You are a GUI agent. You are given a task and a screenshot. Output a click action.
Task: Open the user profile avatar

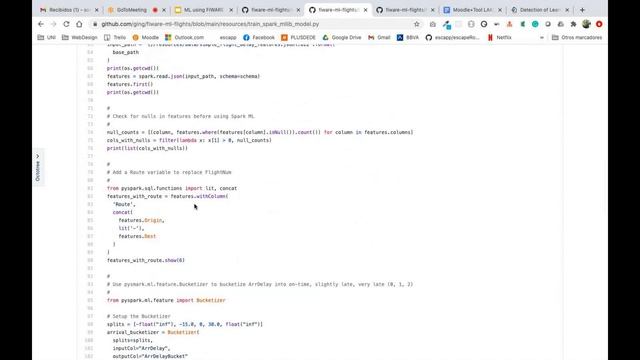pos(586,24)
